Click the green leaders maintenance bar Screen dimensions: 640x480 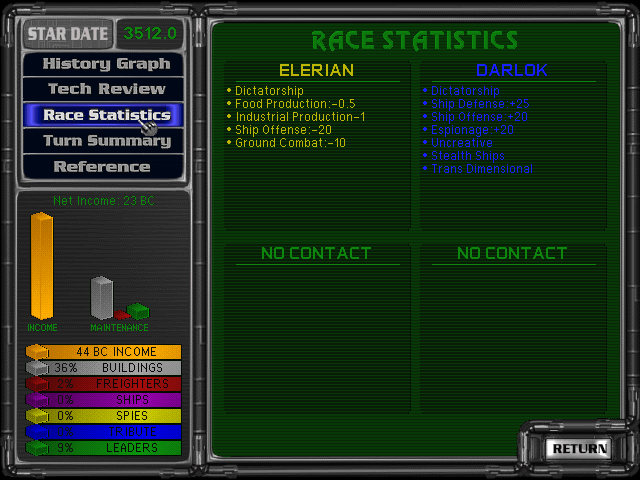tap(138, 311)
